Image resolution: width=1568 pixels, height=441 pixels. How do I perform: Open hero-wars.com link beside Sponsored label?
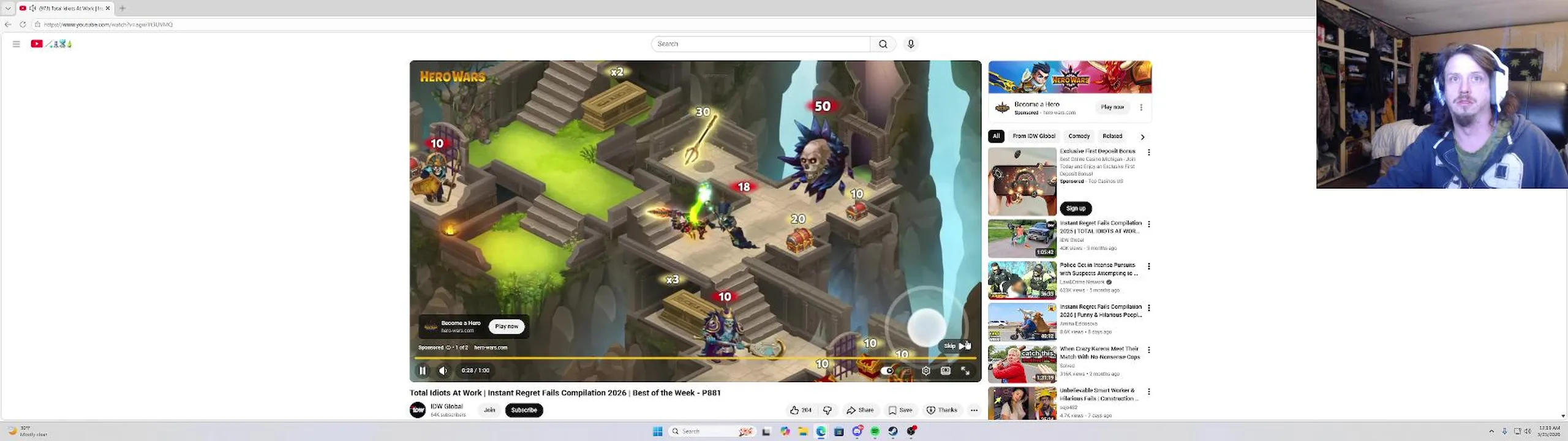coord(491,348)
